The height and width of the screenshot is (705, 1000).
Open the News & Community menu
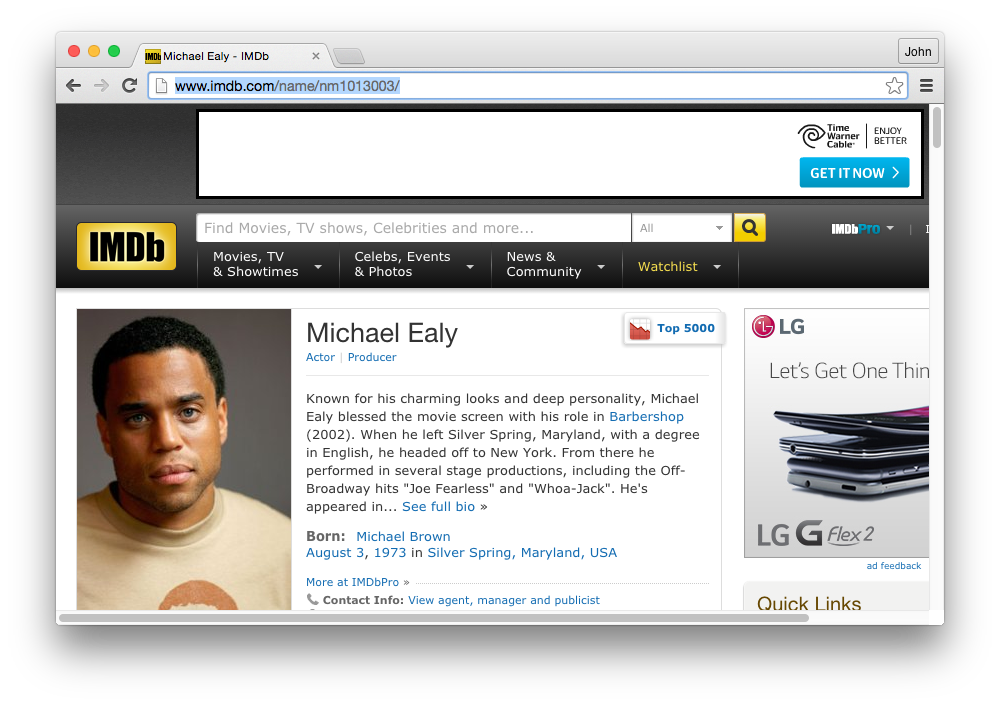tap(556, 264)
